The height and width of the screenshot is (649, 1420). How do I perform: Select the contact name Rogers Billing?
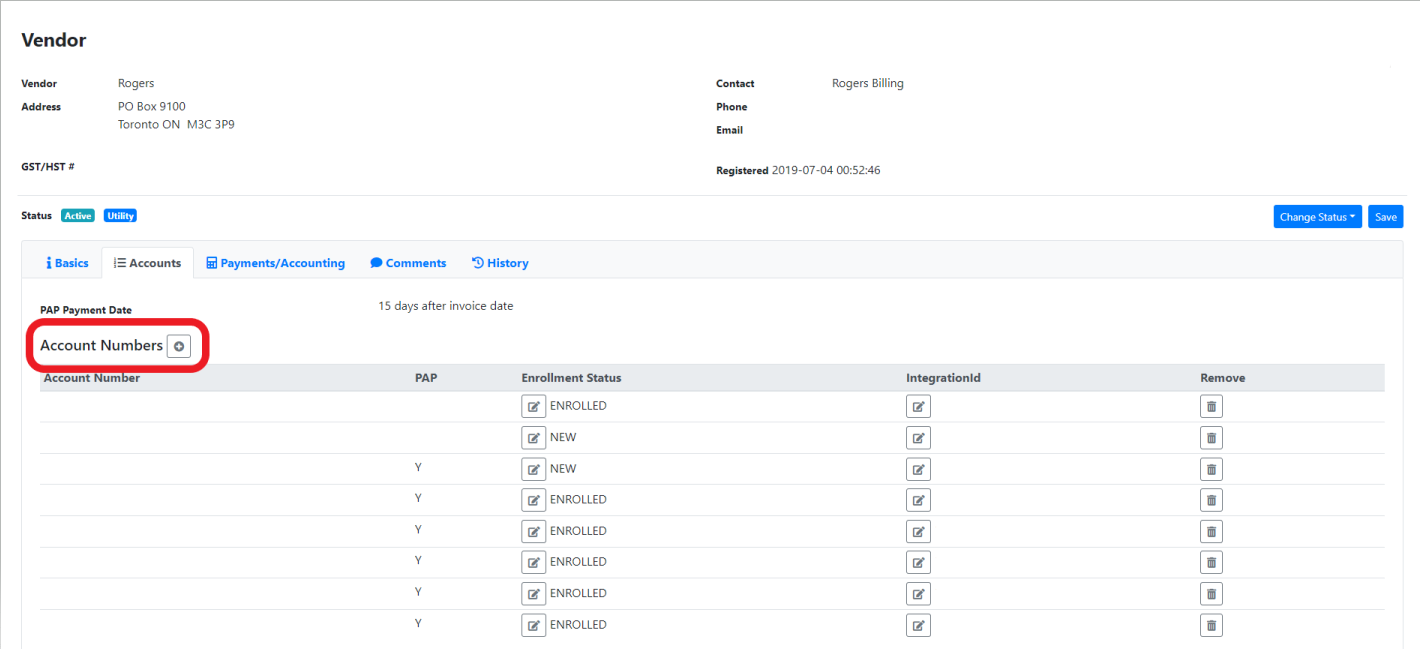point(867,83)
